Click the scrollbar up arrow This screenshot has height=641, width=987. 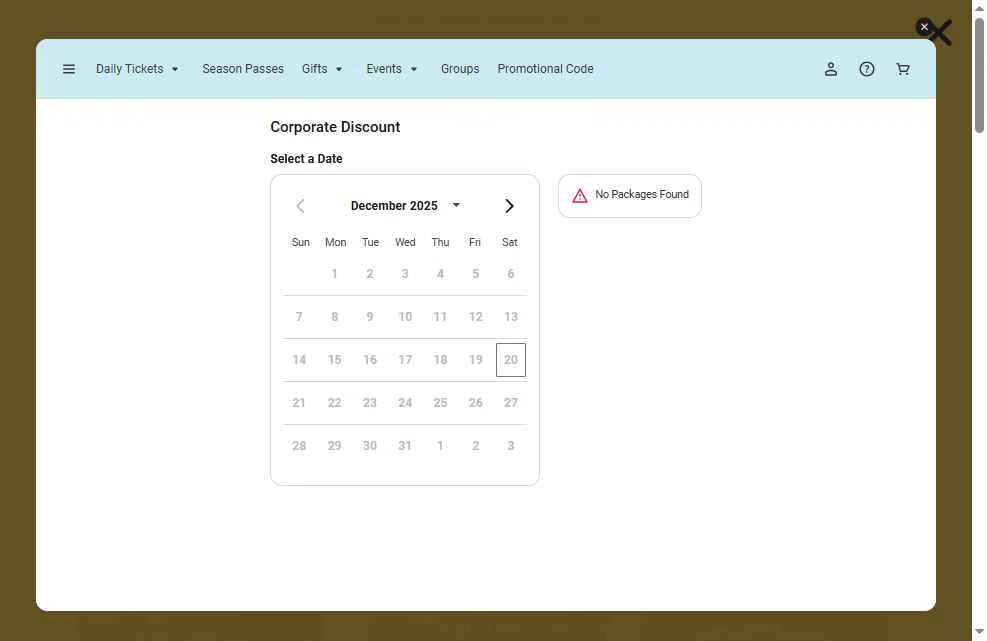(x=979, y=8)
